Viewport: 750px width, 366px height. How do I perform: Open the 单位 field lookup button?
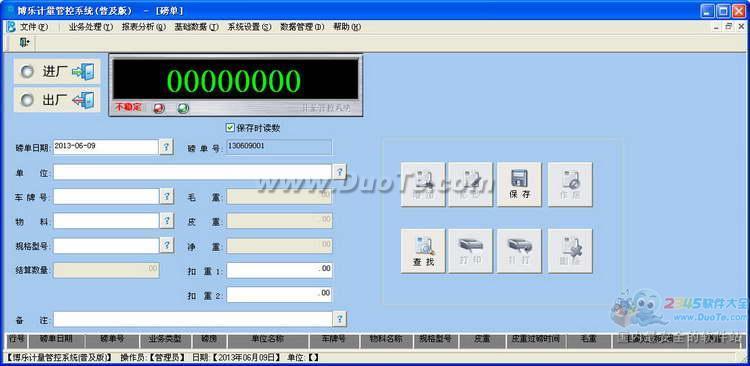[340, 171]
